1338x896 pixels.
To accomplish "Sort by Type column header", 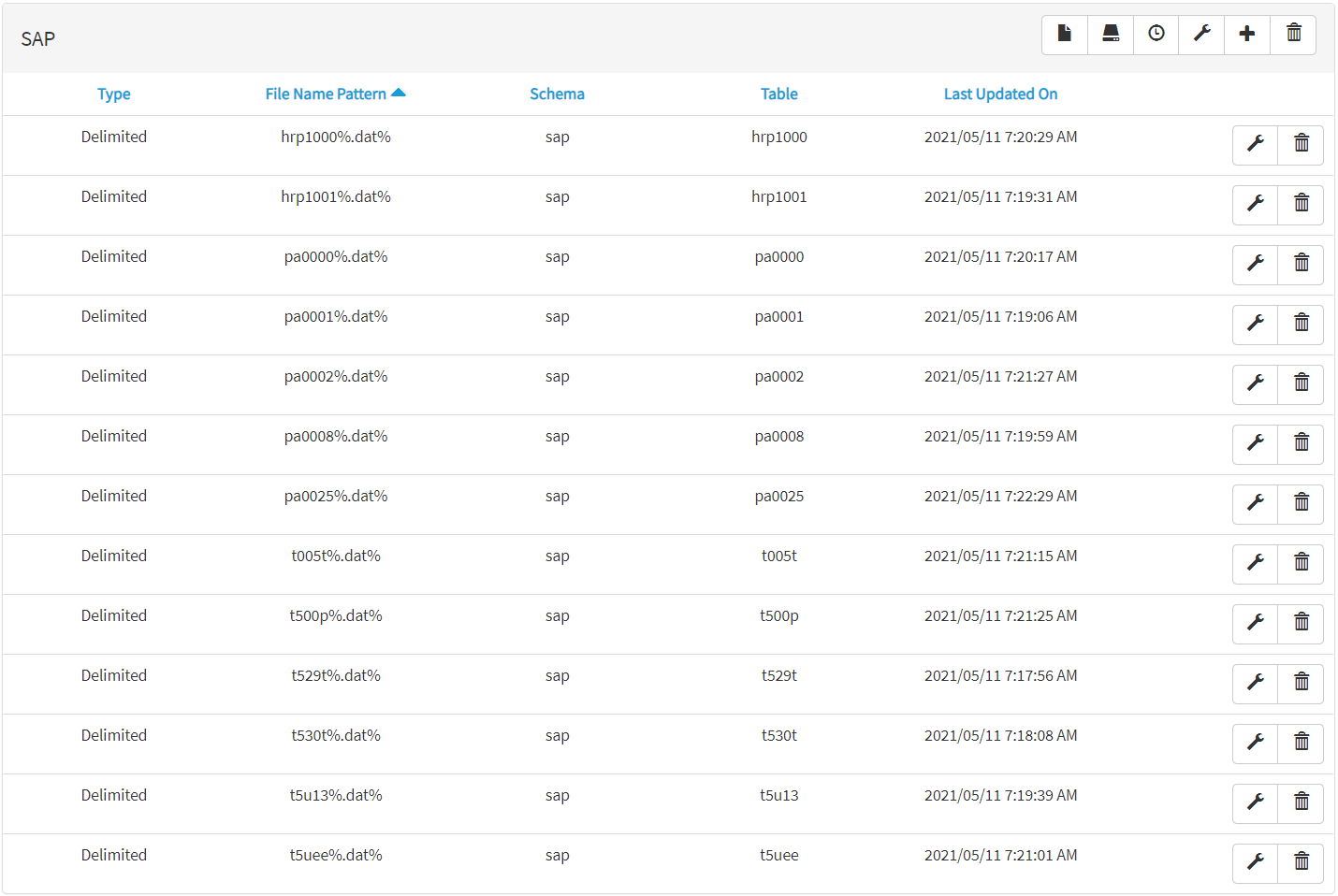I will (114, 94).
